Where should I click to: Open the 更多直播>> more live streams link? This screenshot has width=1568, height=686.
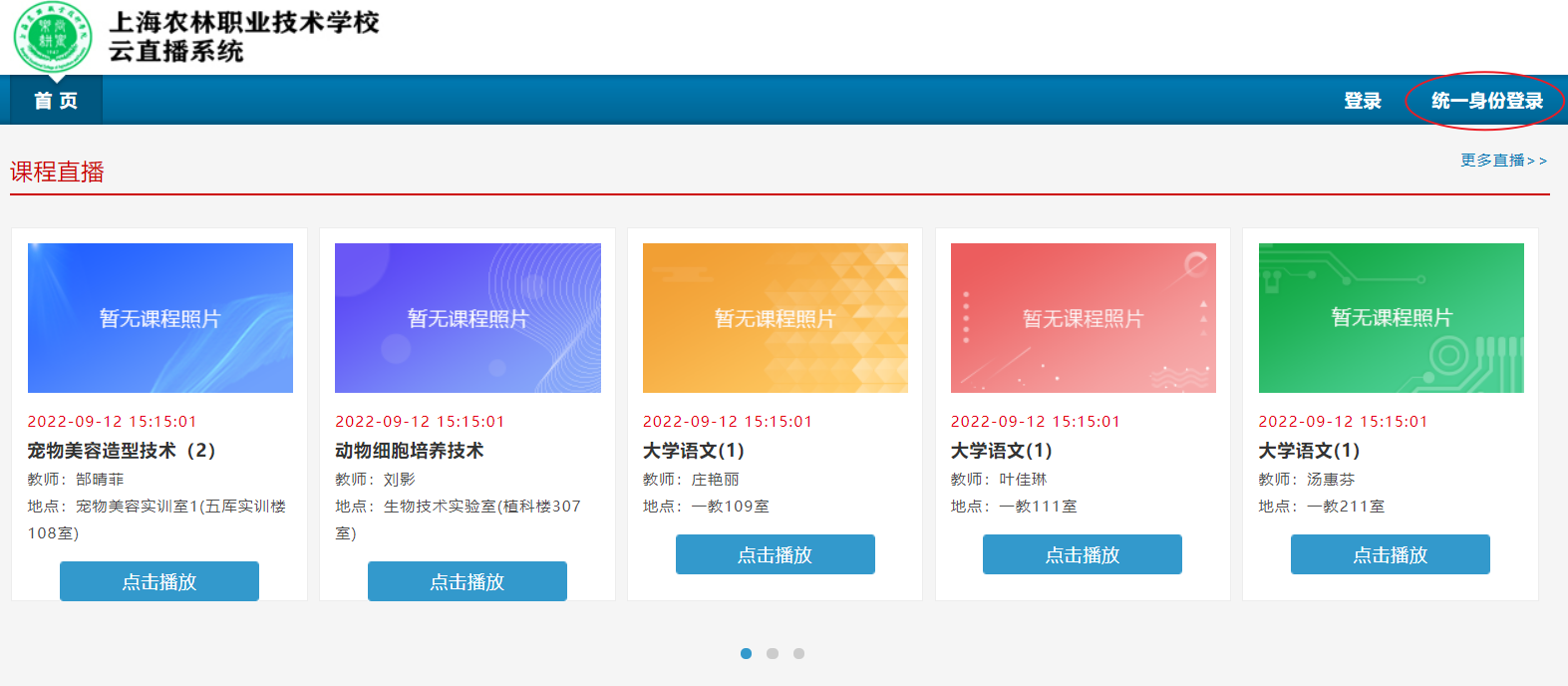click(1503, 161)
